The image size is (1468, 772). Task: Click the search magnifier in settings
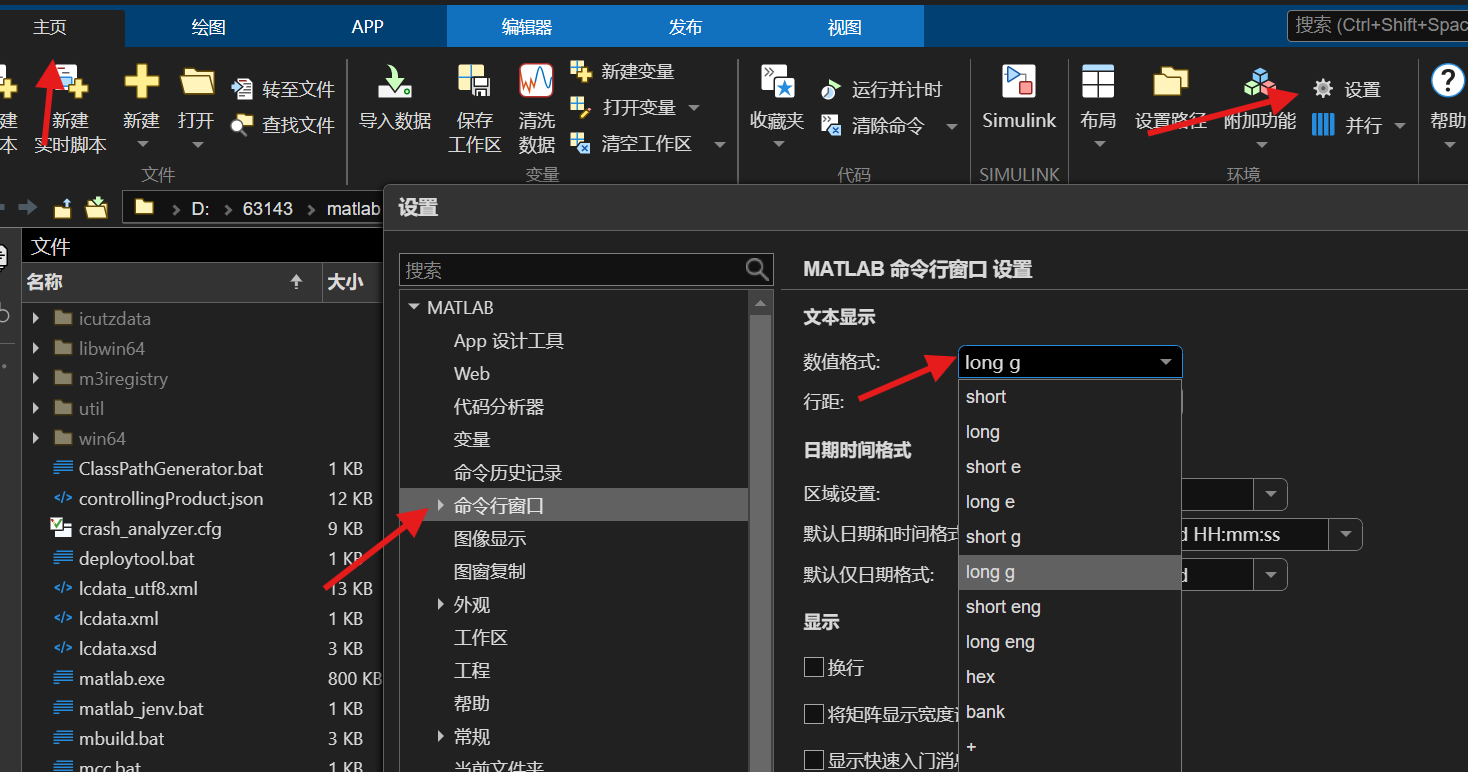click(758, 269)
